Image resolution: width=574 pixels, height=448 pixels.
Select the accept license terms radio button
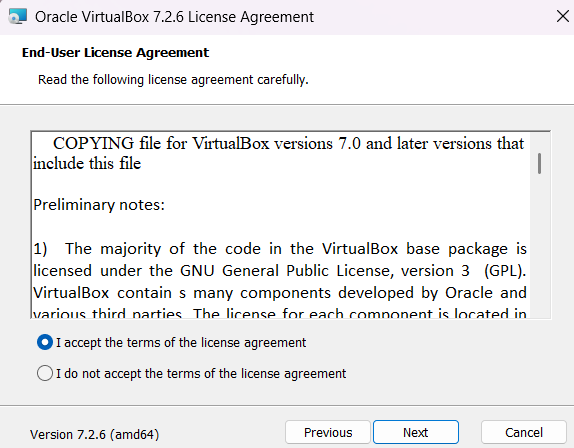pos(45,342)
